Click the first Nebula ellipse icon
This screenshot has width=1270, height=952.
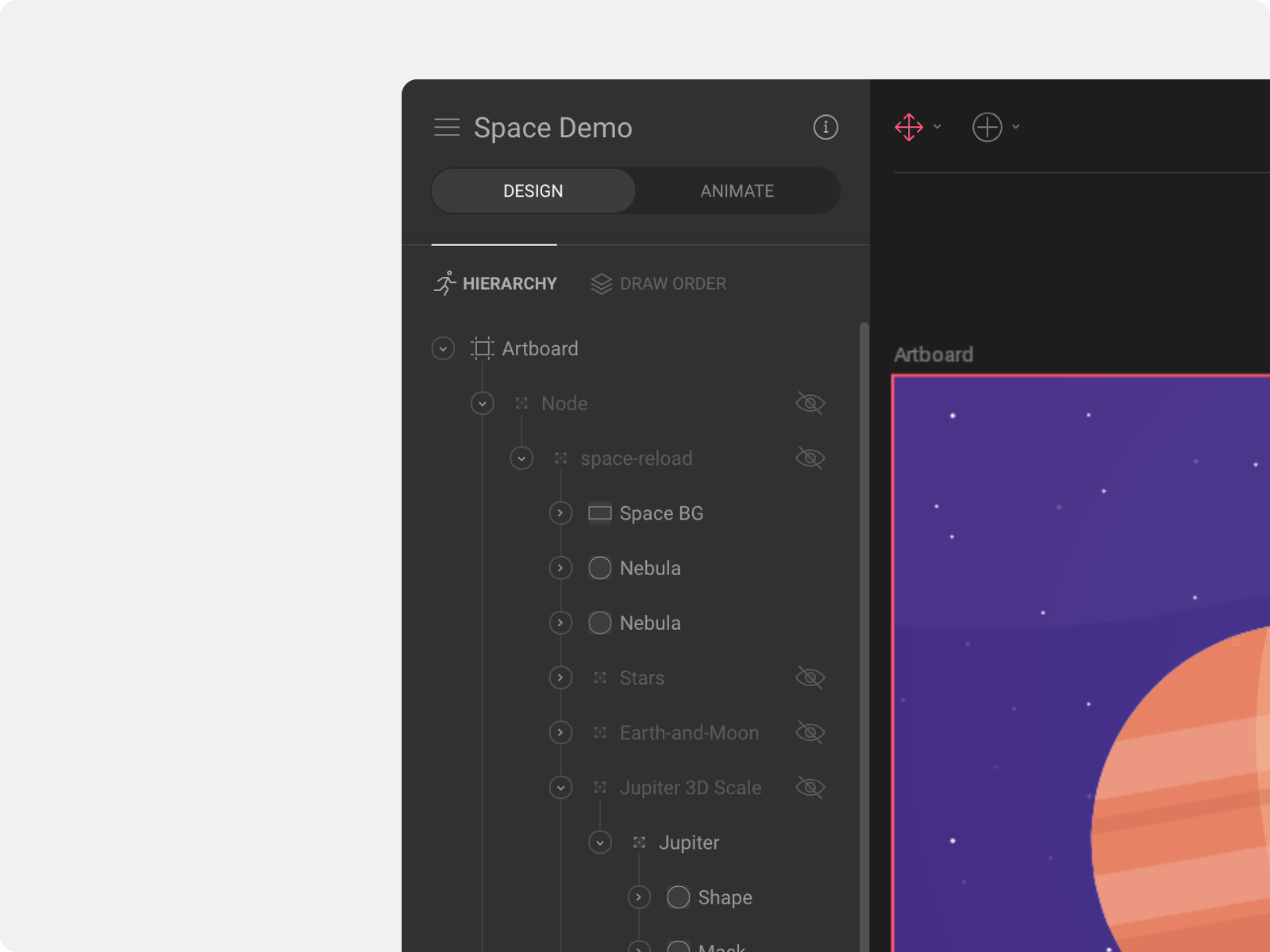600,568
